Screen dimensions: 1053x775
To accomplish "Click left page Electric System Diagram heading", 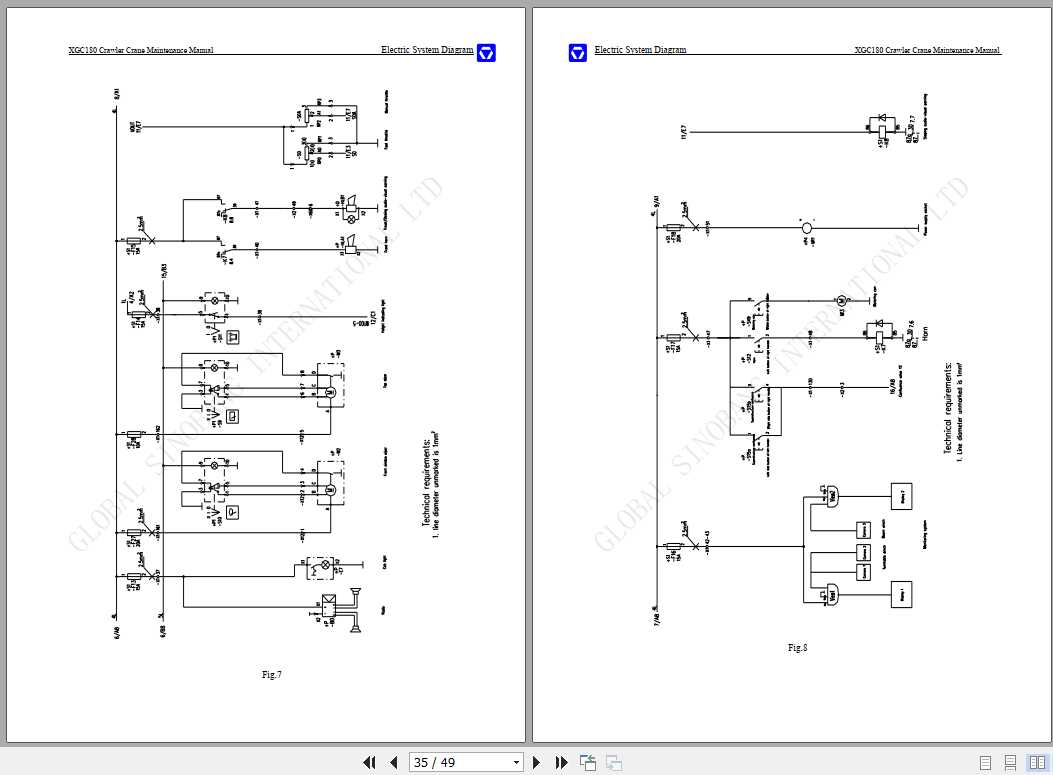I will click(427, 50).
